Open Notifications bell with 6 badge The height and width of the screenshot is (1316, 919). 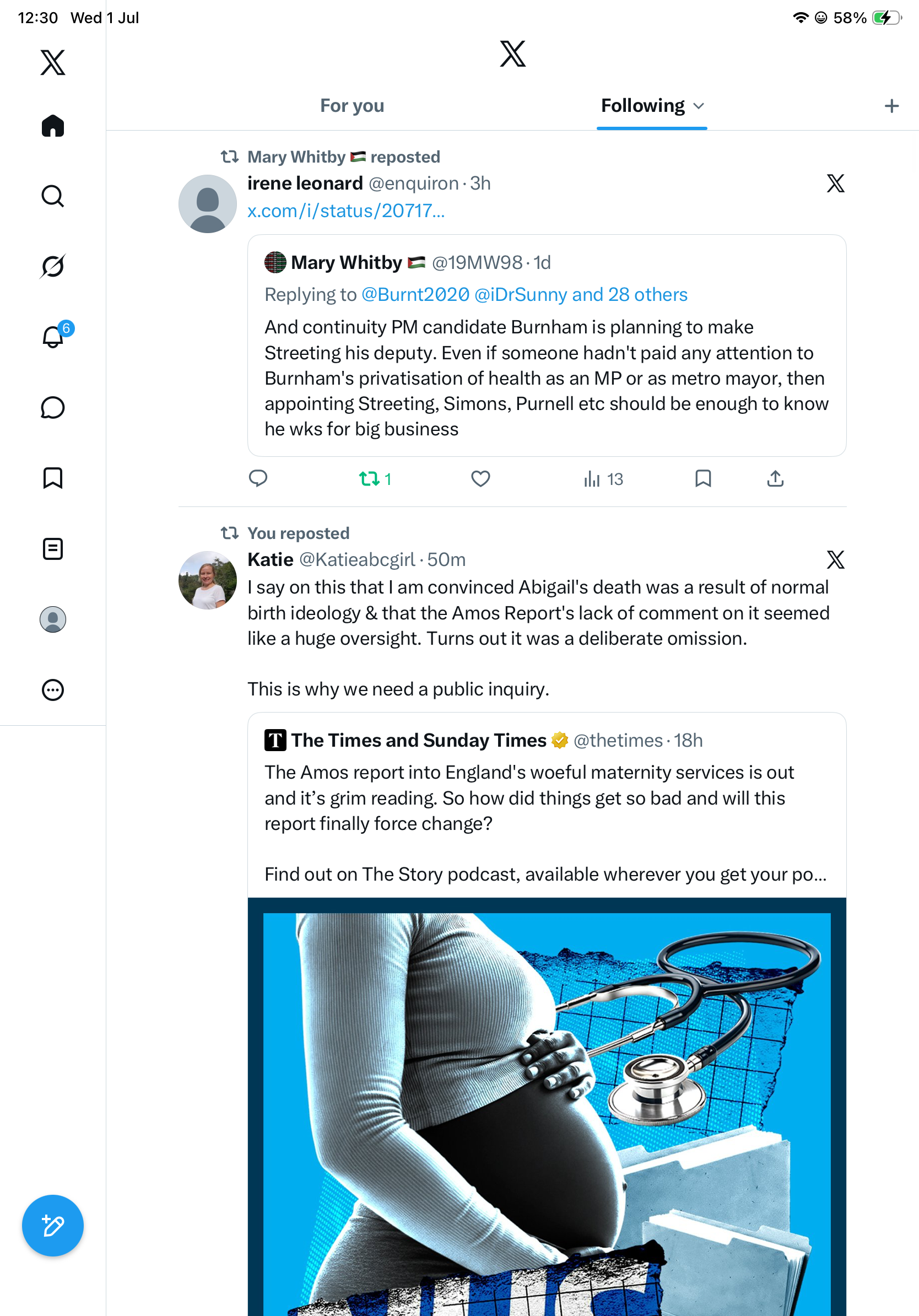[x=53, y=337]
